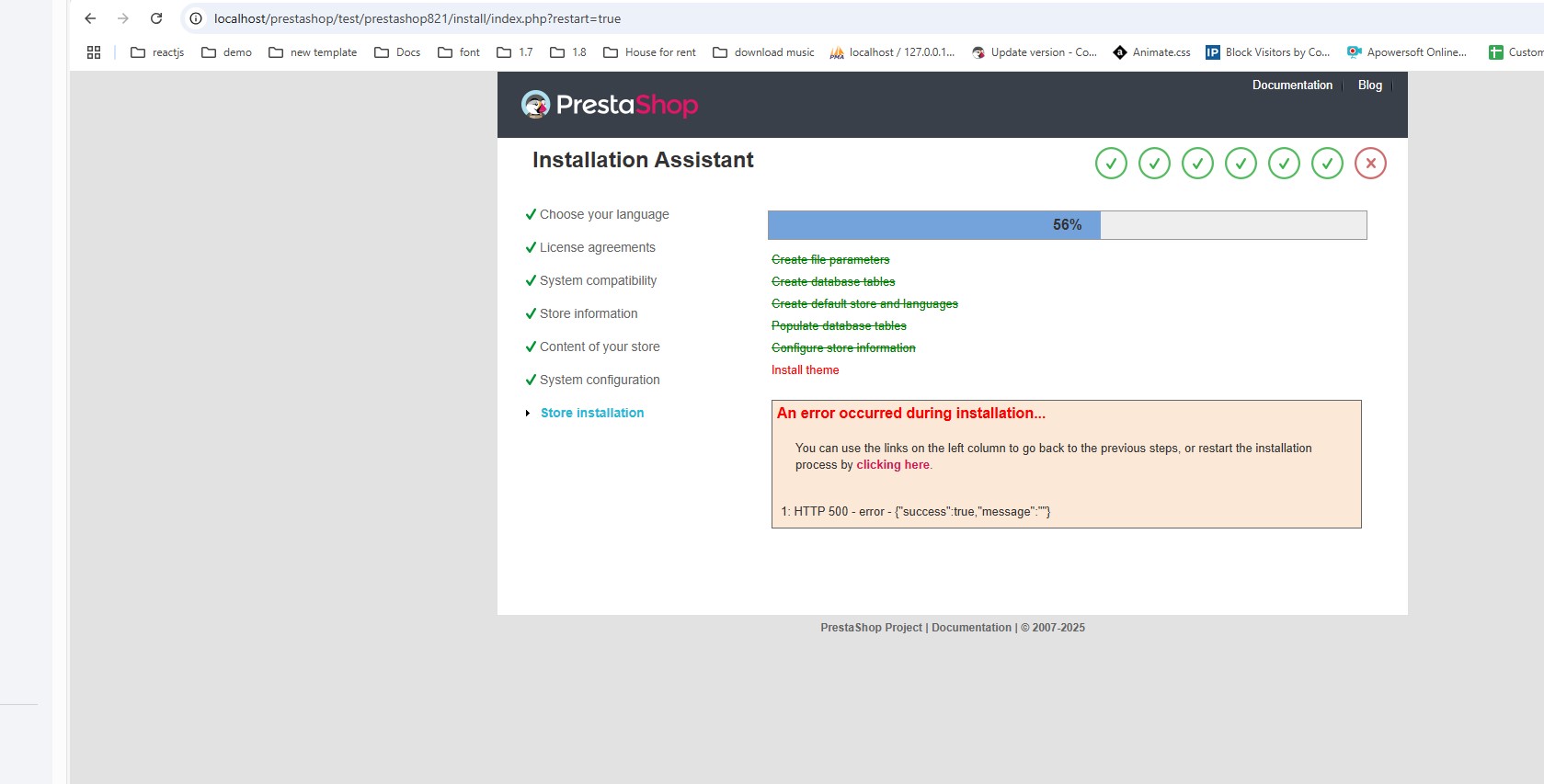Image resolution: width=1544 pixels, height=784 pixels.
Task: Click the browser forward arrow
Action: coord(123,18)
